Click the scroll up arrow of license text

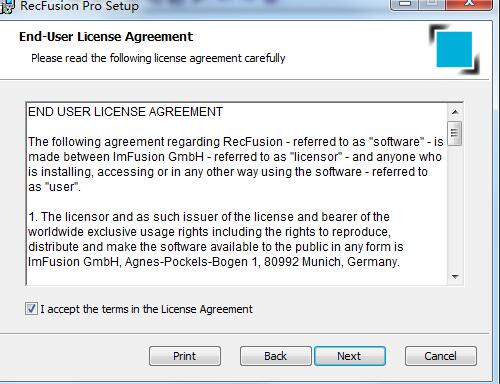455,112
